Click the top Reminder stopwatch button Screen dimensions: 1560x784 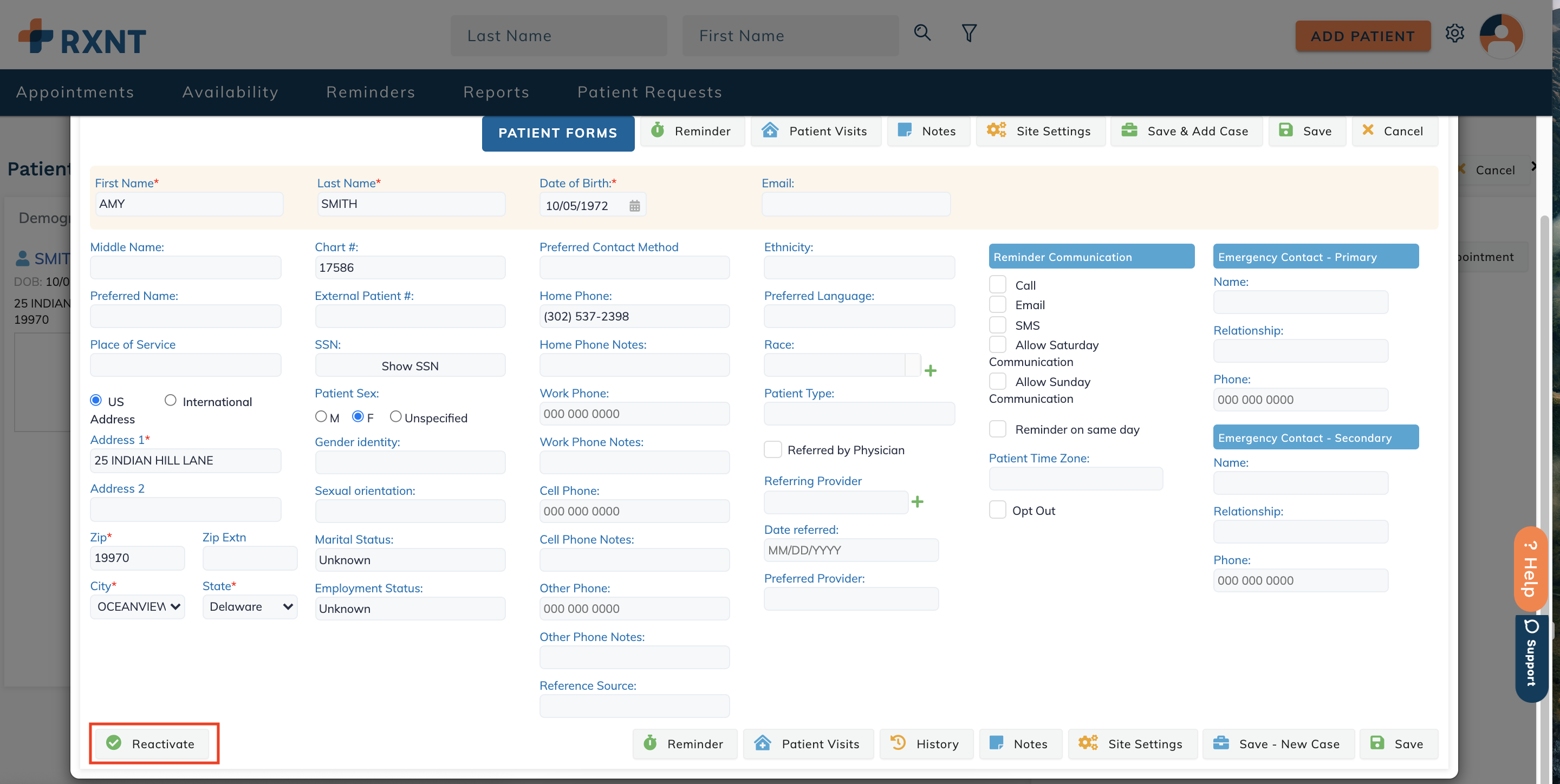tap(692, 131)
